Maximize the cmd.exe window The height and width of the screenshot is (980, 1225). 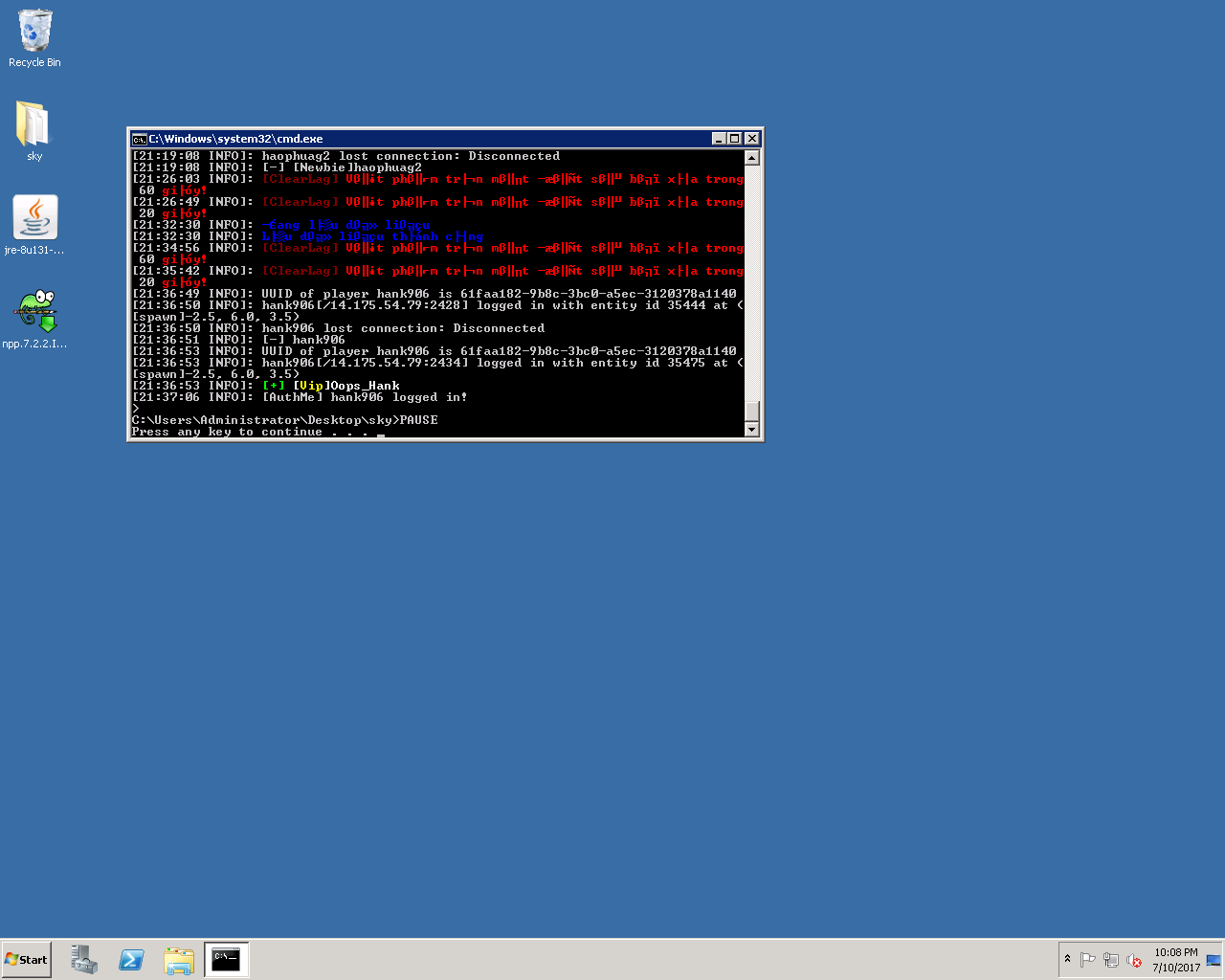tap(734, 139)
